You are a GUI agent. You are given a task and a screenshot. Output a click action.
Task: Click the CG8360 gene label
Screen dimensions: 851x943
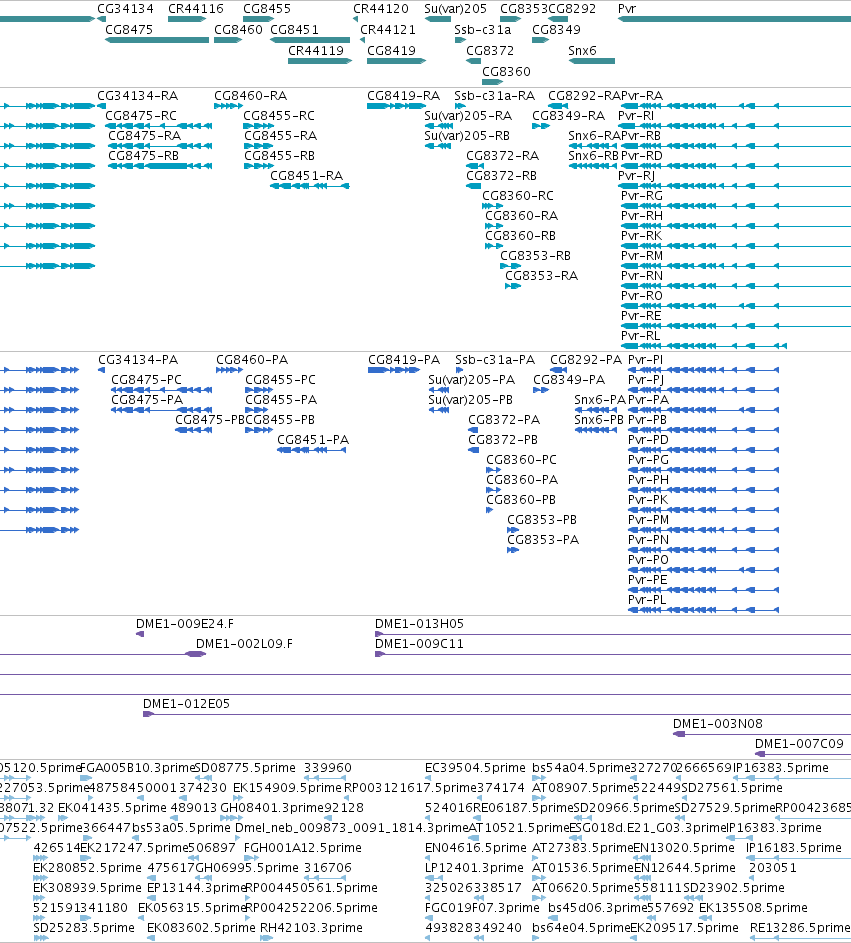pos(506,72)
